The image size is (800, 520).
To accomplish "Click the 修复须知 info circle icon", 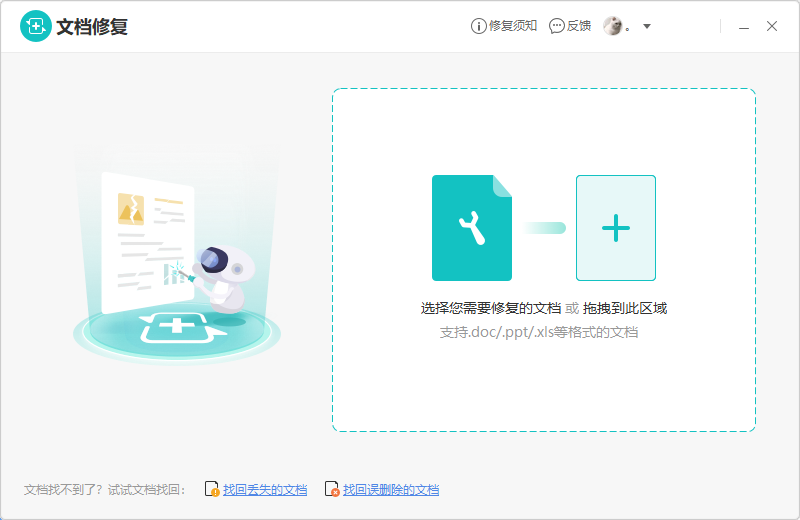I will [478, 26].
